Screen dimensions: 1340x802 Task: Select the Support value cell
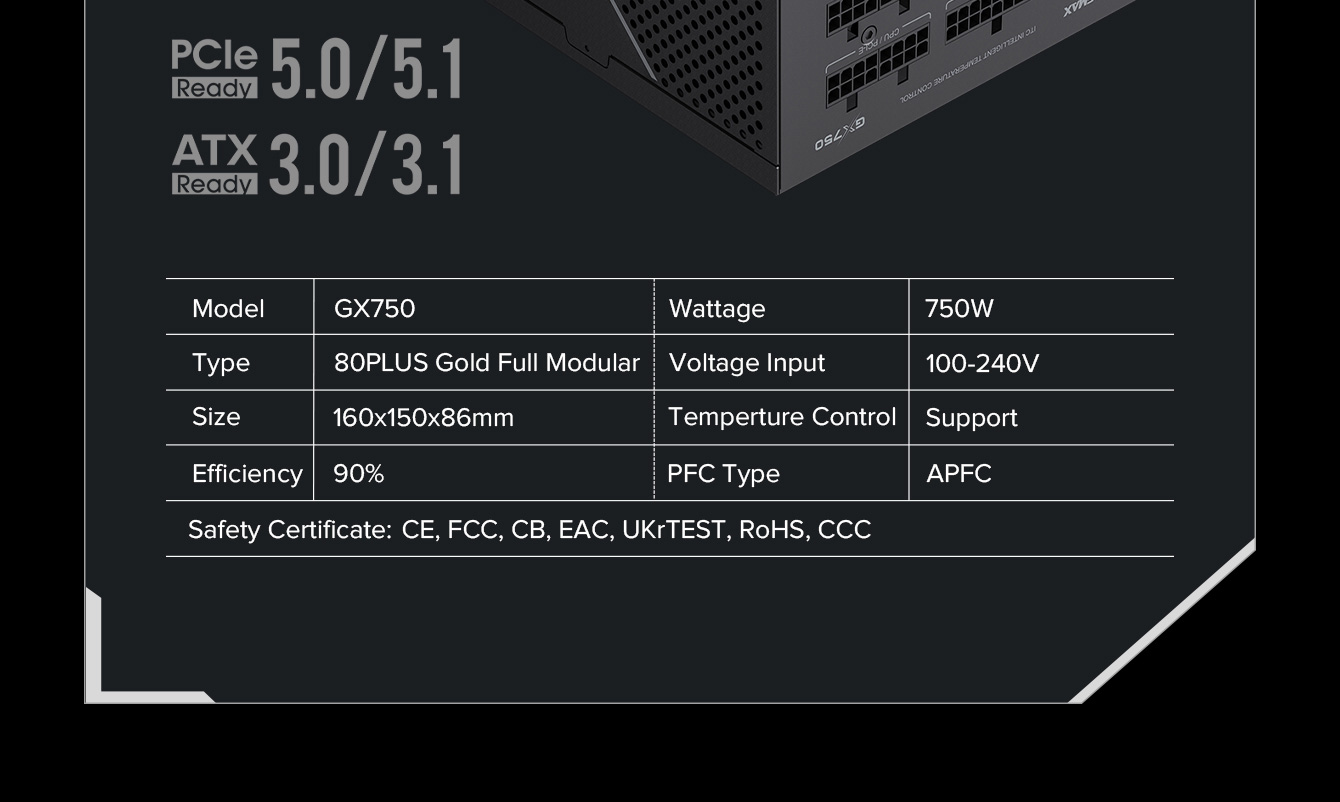coord(971,418)
